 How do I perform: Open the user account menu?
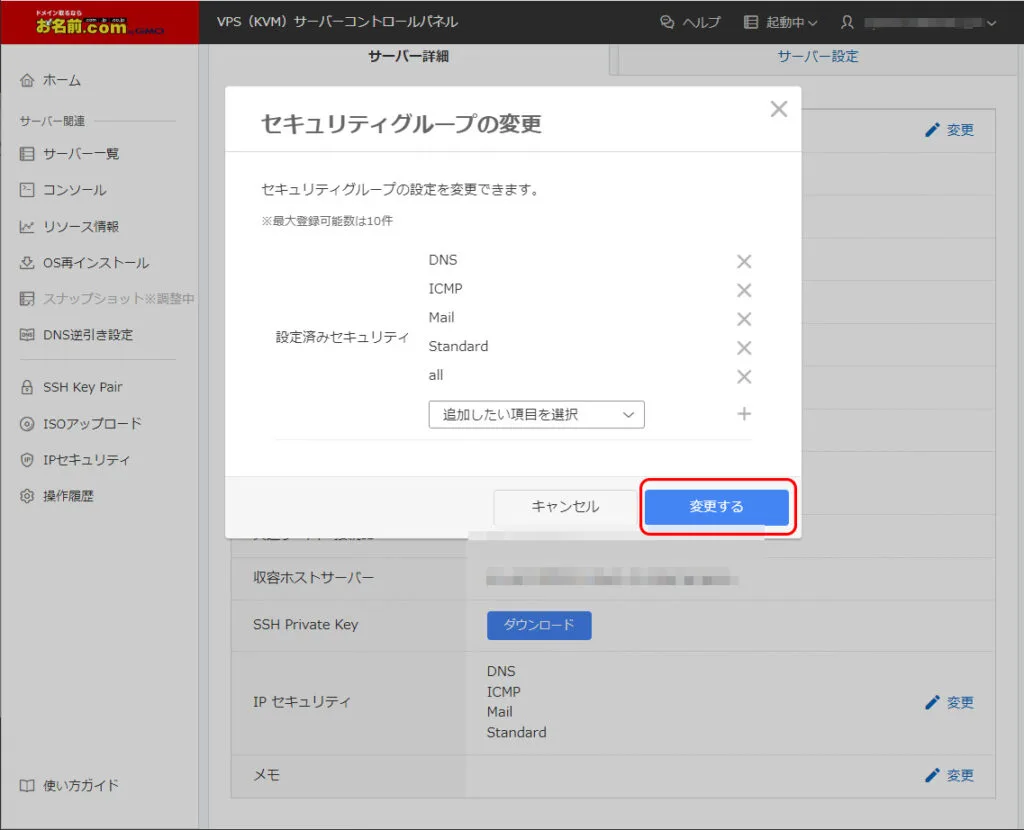click(918, 22)
